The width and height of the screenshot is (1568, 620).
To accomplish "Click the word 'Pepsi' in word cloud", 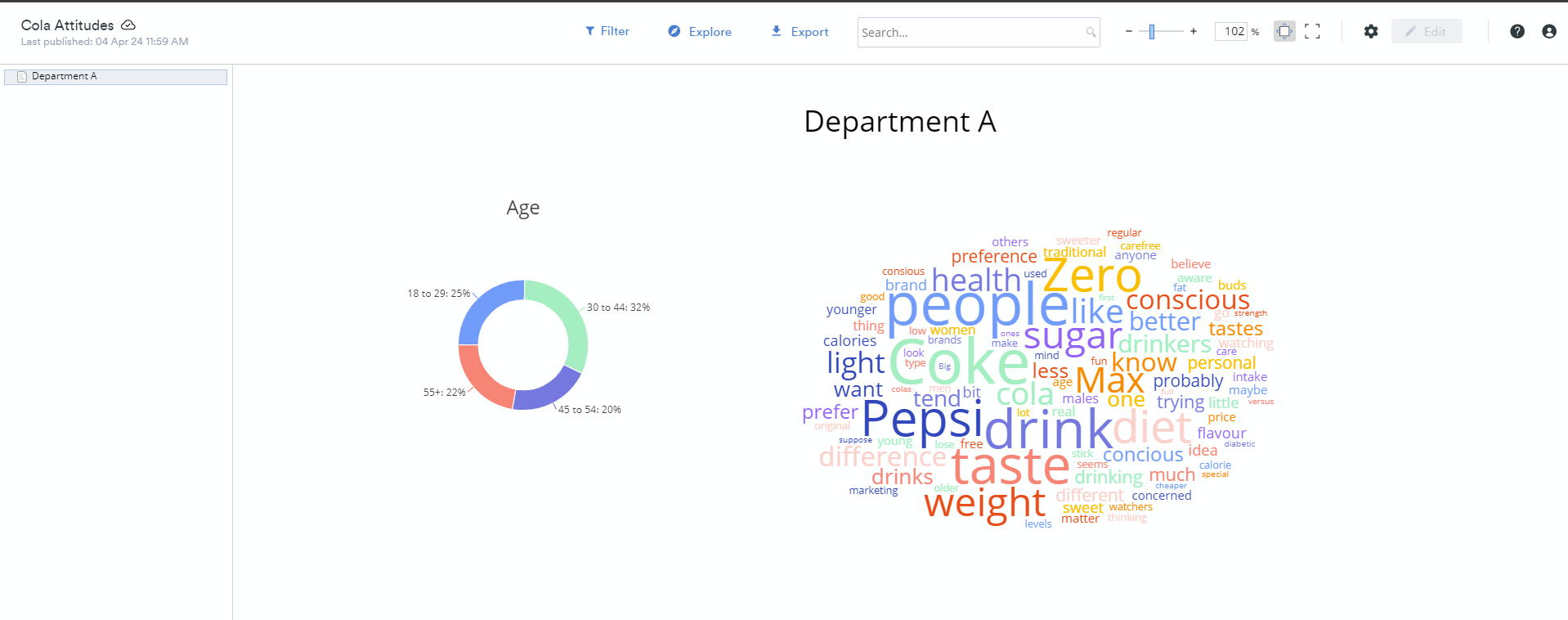I will [922, 420].
